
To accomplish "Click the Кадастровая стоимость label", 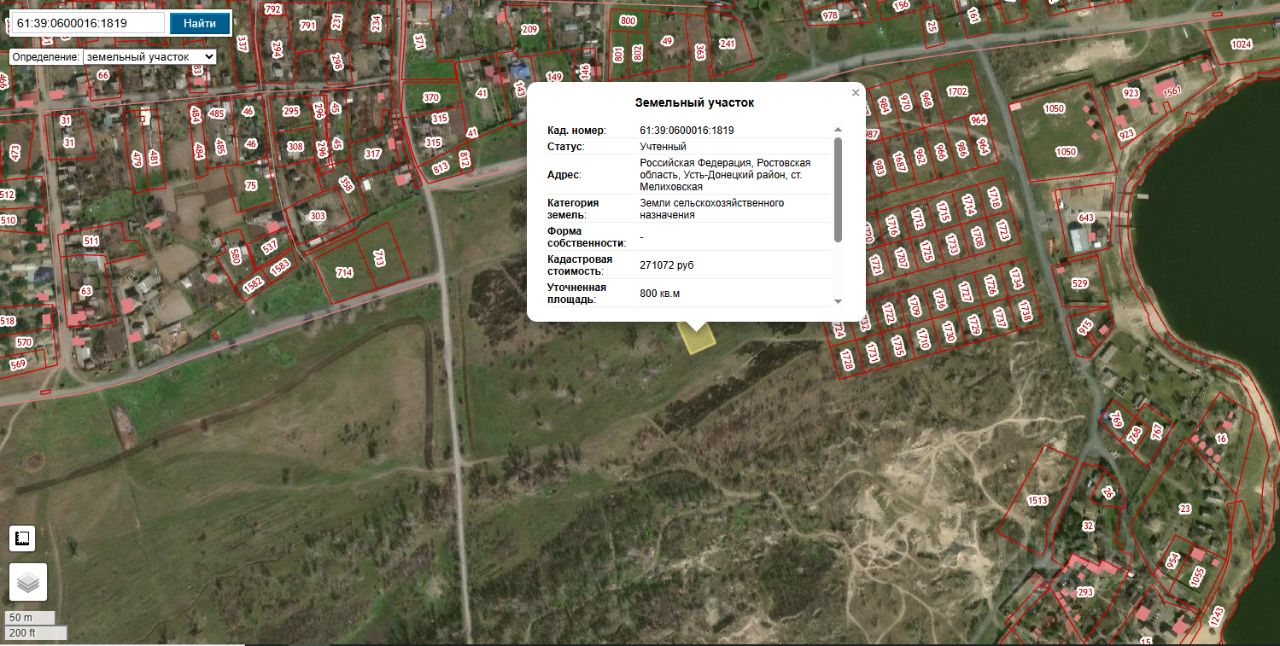I will tap(578, 265).
